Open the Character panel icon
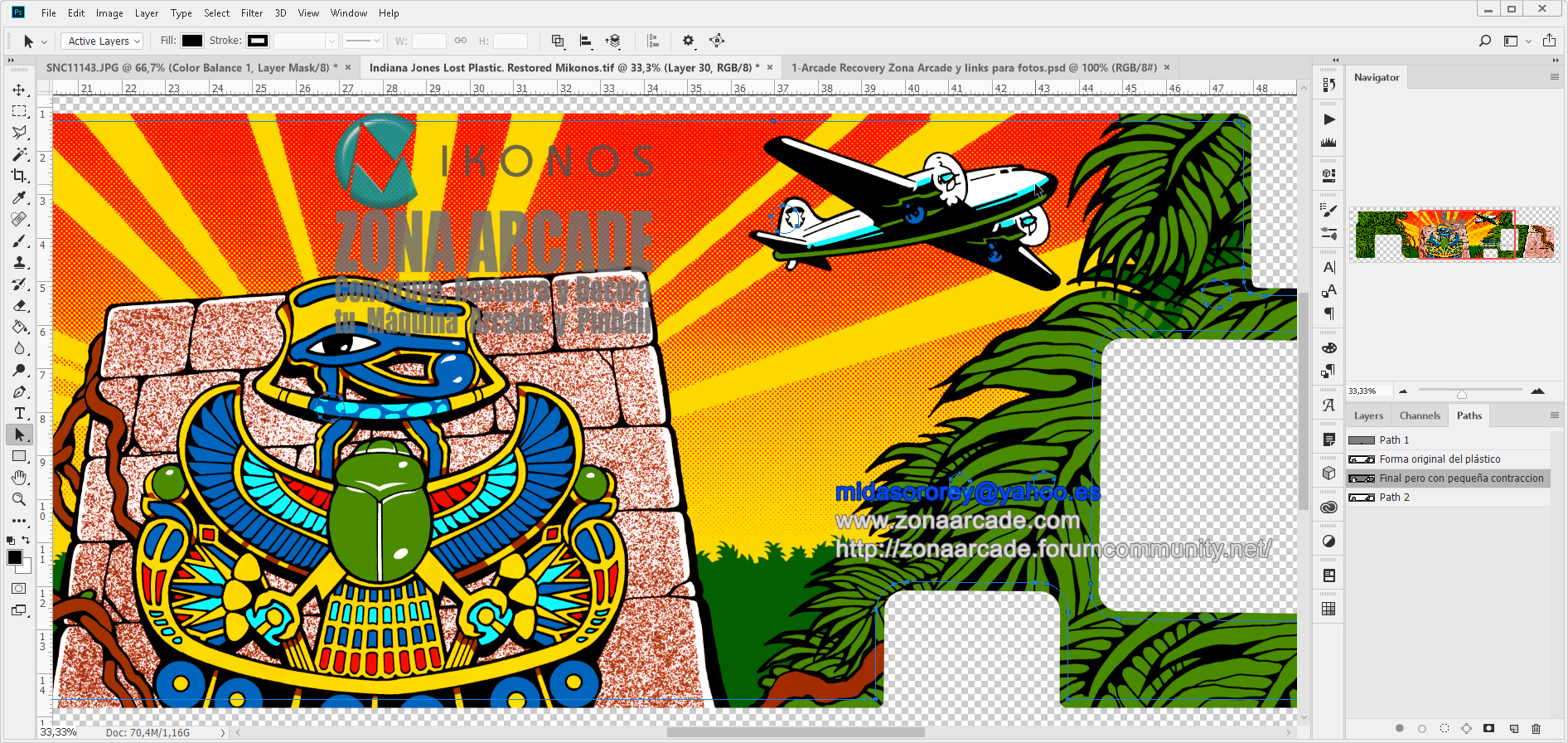1568x743 pixels. click(x=1328, y=267)
